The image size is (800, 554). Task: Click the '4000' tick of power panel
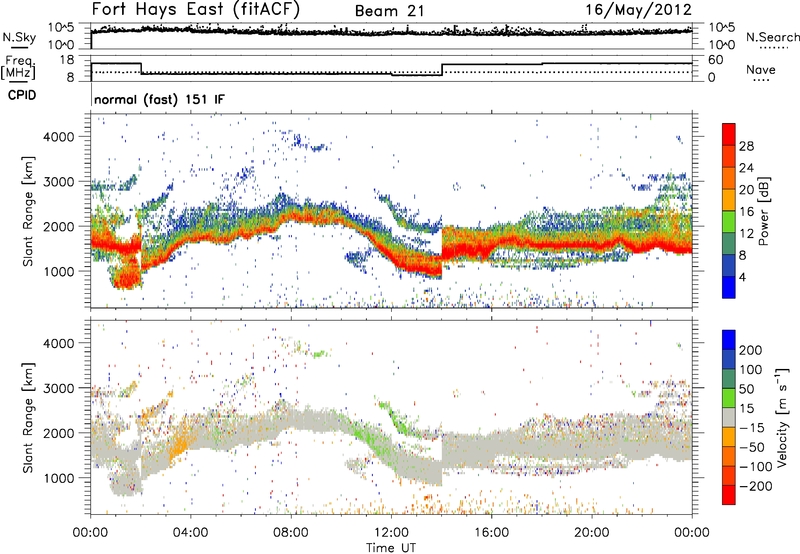tap(59, 137)
